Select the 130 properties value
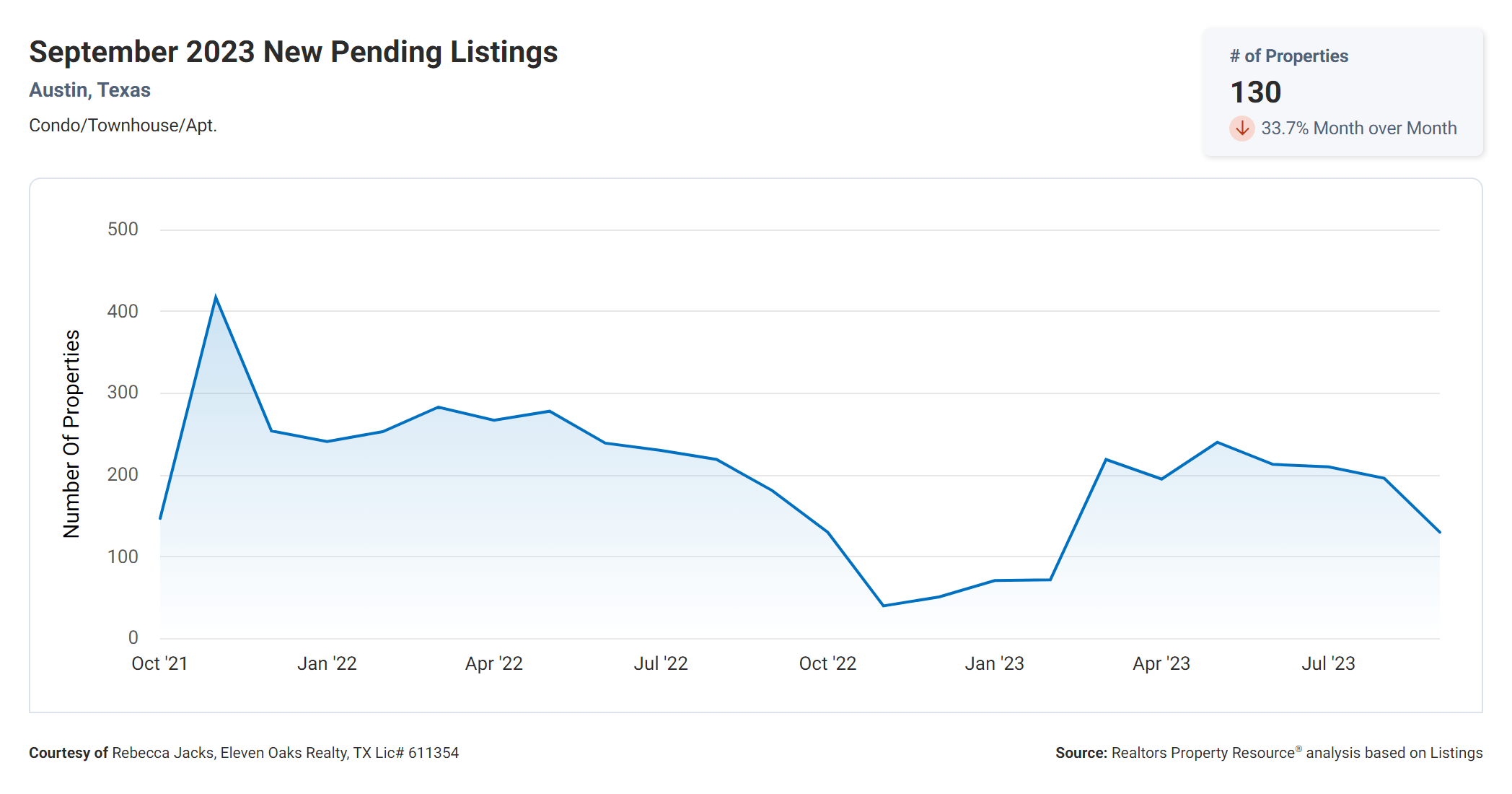The width and height of the screenshot is (1512, 794). (x=1255, y=92)
